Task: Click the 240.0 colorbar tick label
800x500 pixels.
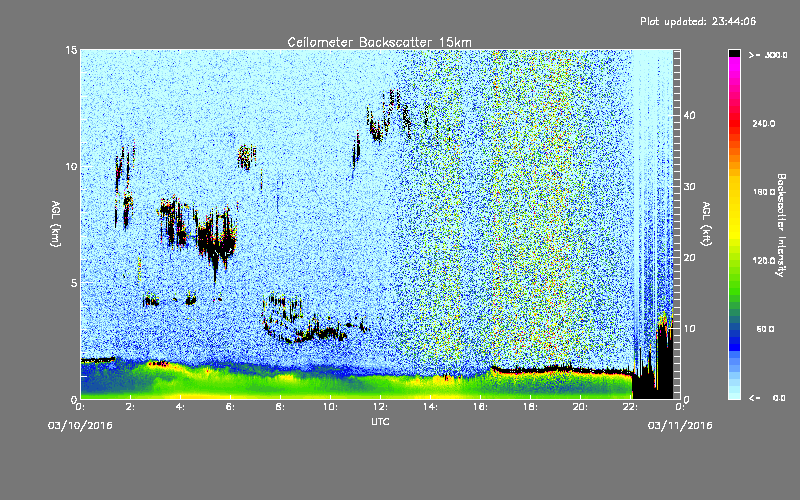Action: tap(764, 123)
